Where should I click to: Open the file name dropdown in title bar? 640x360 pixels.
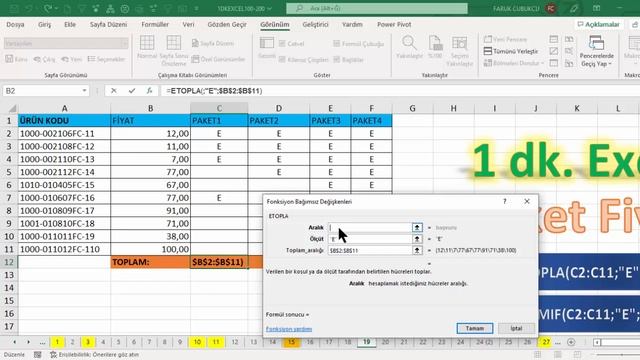click(x=269, y=8)
